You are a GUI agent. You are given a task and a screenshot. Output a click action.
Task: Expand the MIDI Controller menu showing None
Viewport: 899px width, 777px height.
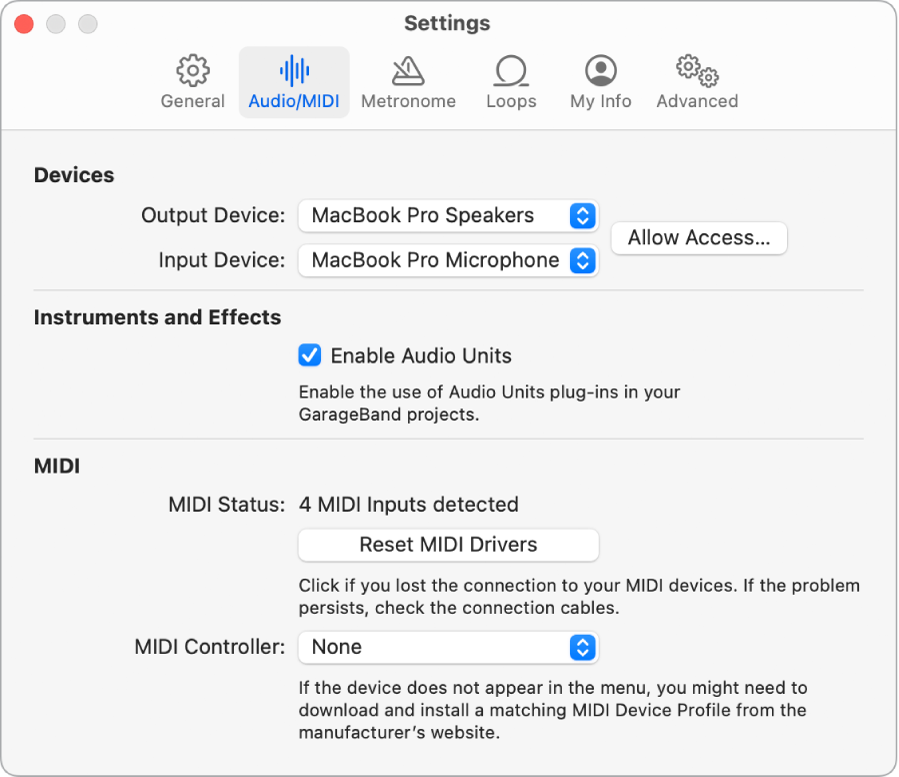[447, 647]
